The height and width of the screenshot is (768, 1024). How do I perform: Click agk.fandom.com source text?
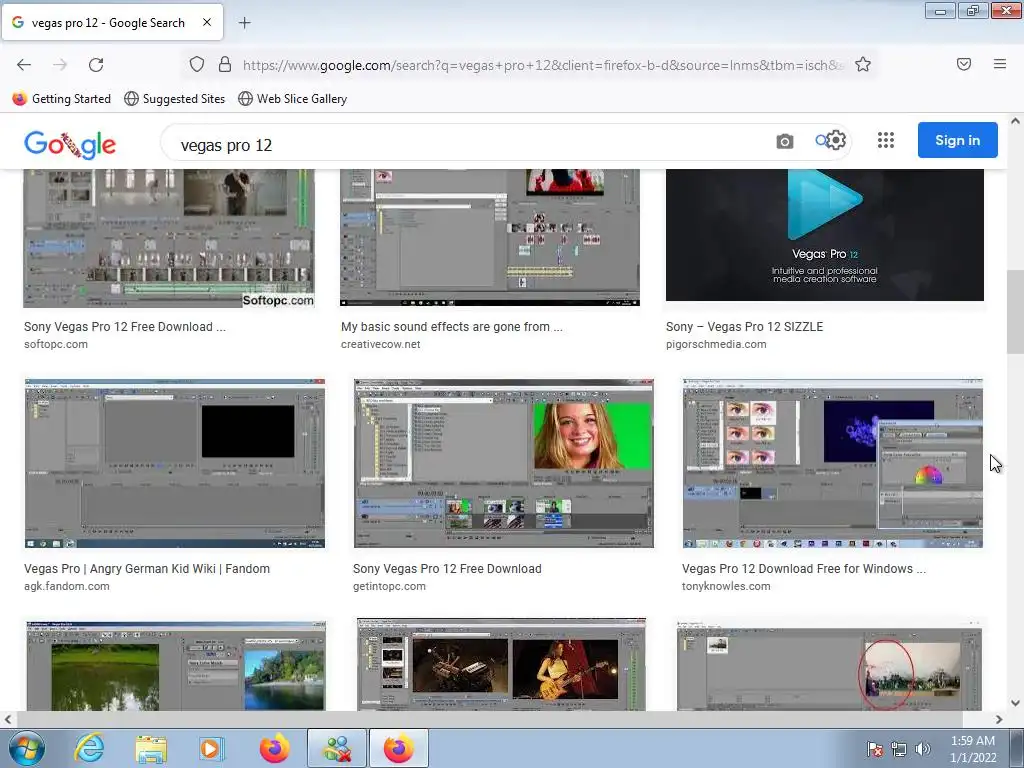click(x=67, y=586)
